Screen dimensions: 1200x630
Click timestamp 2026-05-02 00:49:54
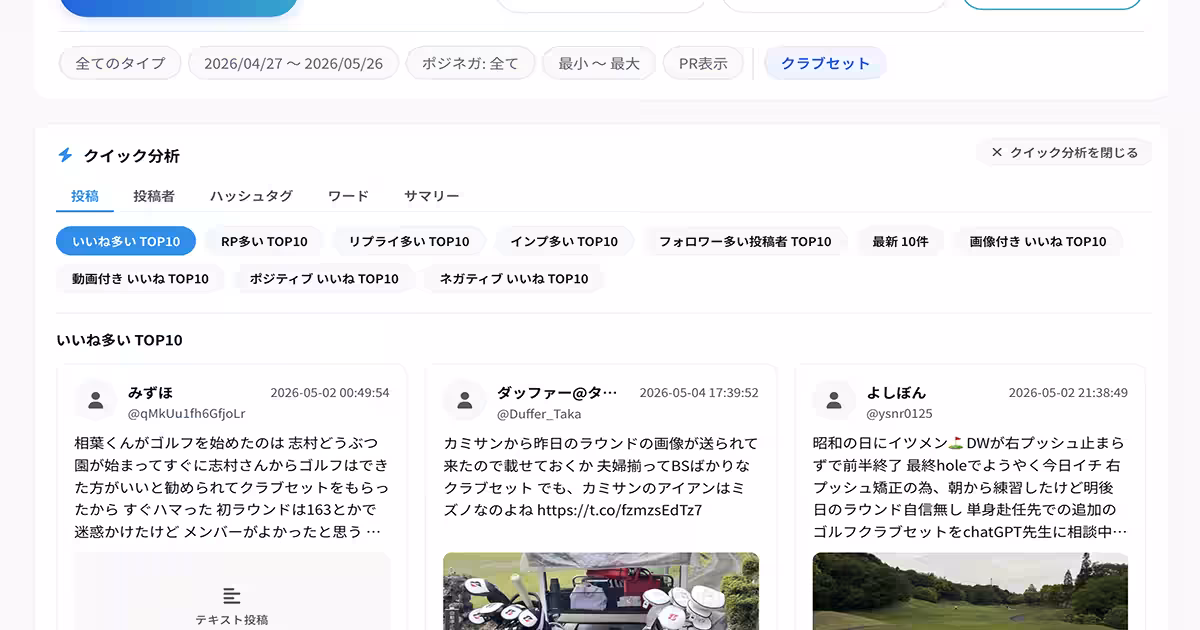[330, 393]
